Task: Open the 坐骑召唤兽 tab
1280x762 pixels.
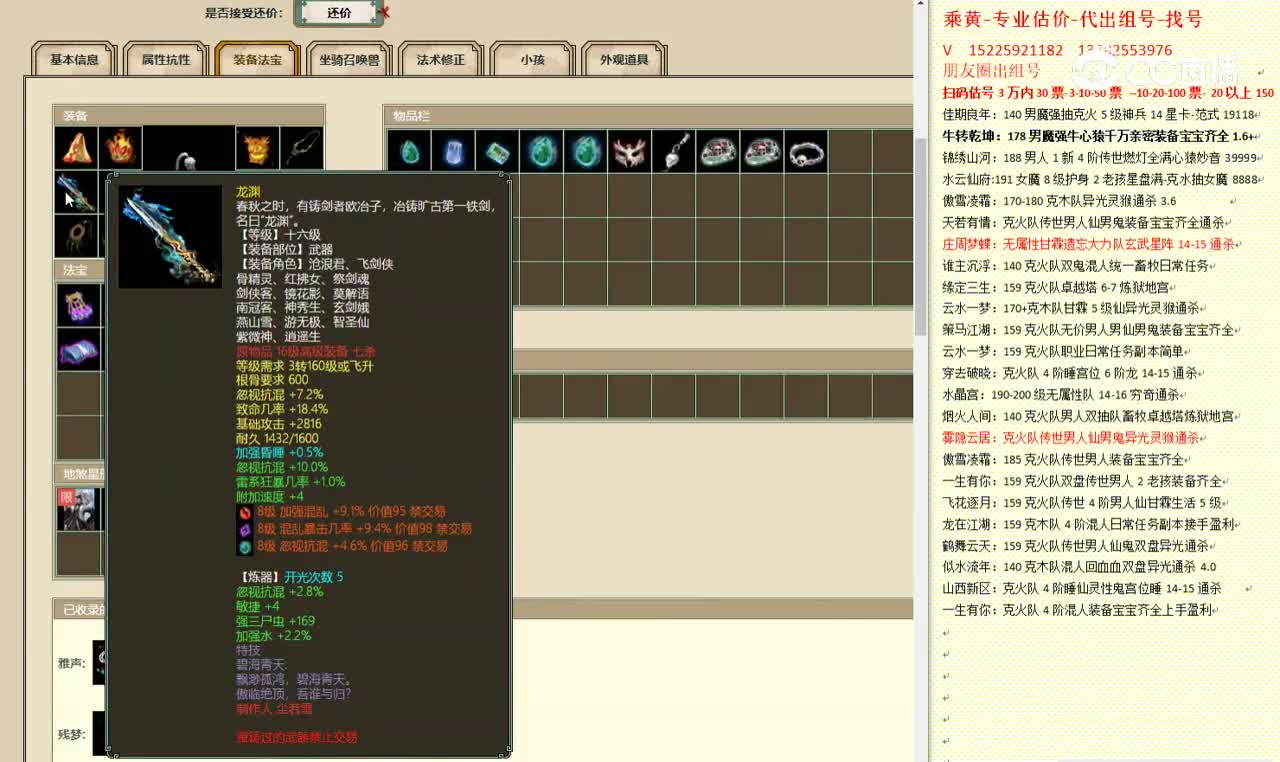Action: tap(349, 60)
